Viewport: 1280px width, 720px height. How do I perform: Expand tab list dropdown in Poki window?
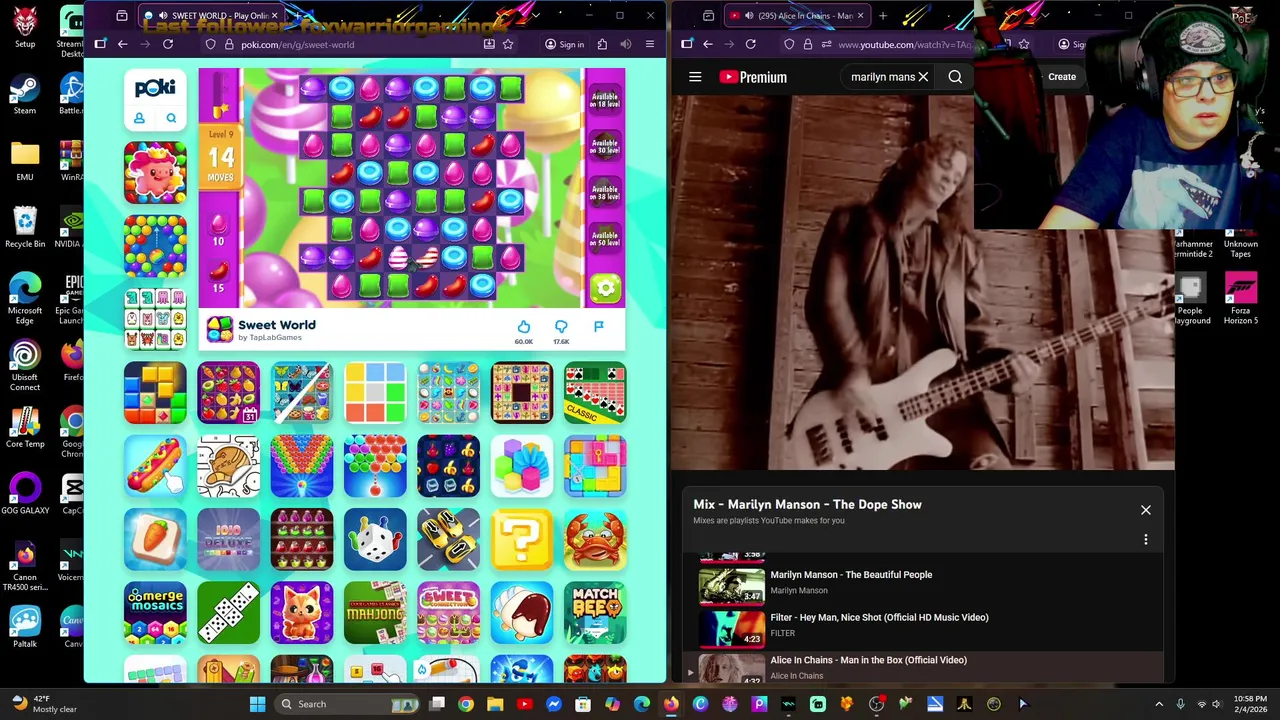point(536,16)
